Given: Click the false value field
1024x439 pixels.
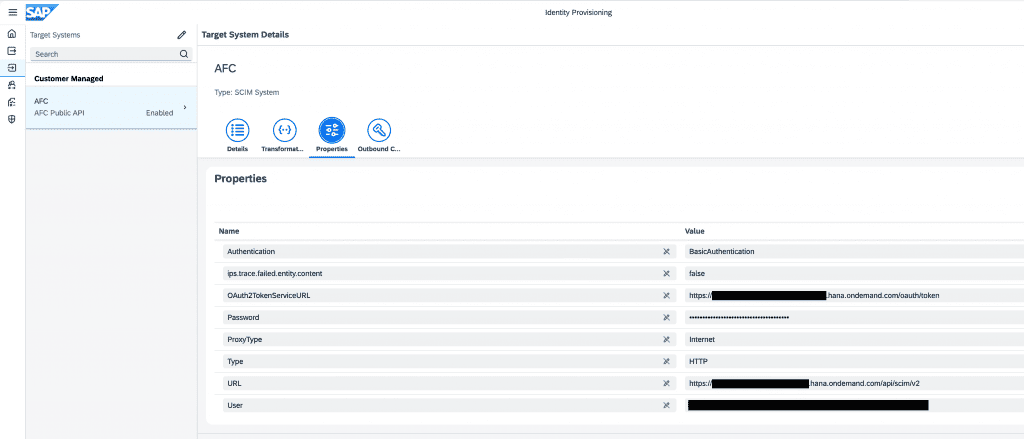Looking at the screenshot, I should (854, 274).
